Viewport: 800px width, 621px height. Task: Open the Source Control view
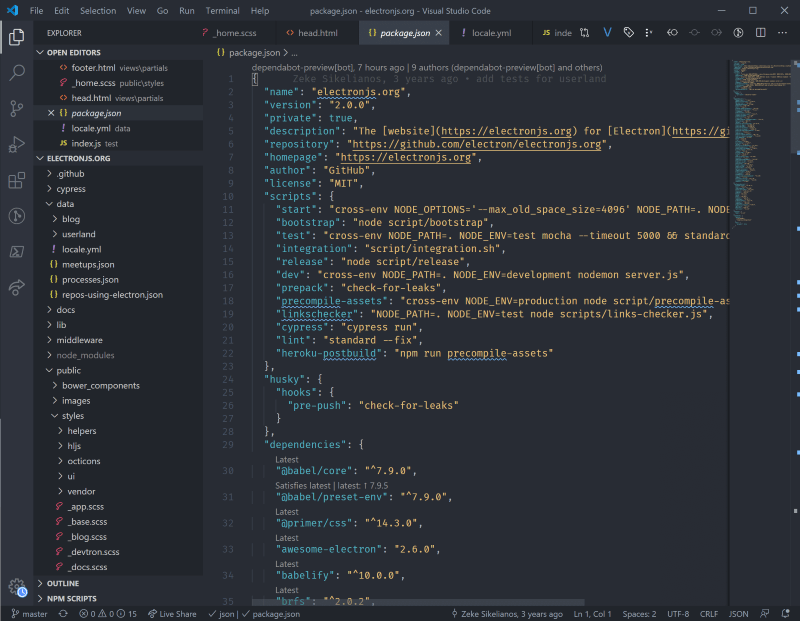point(15,108)
